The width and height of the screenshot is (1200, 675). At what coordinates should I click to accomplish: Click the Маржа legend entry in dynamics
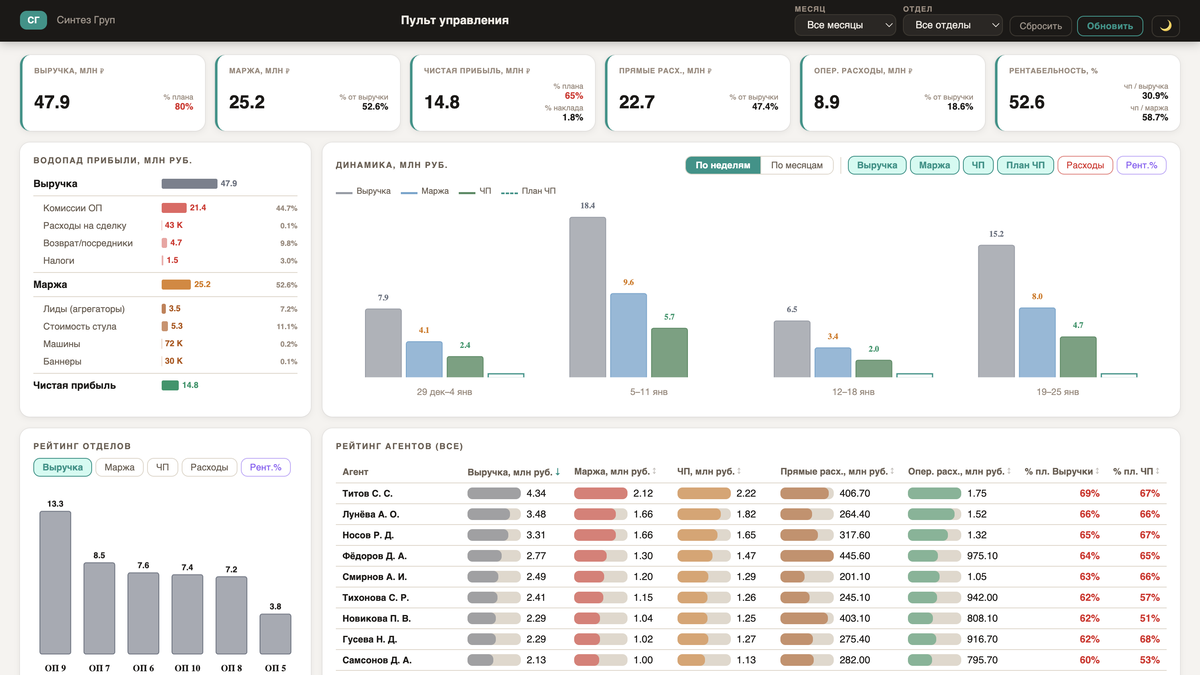point(425,190)
